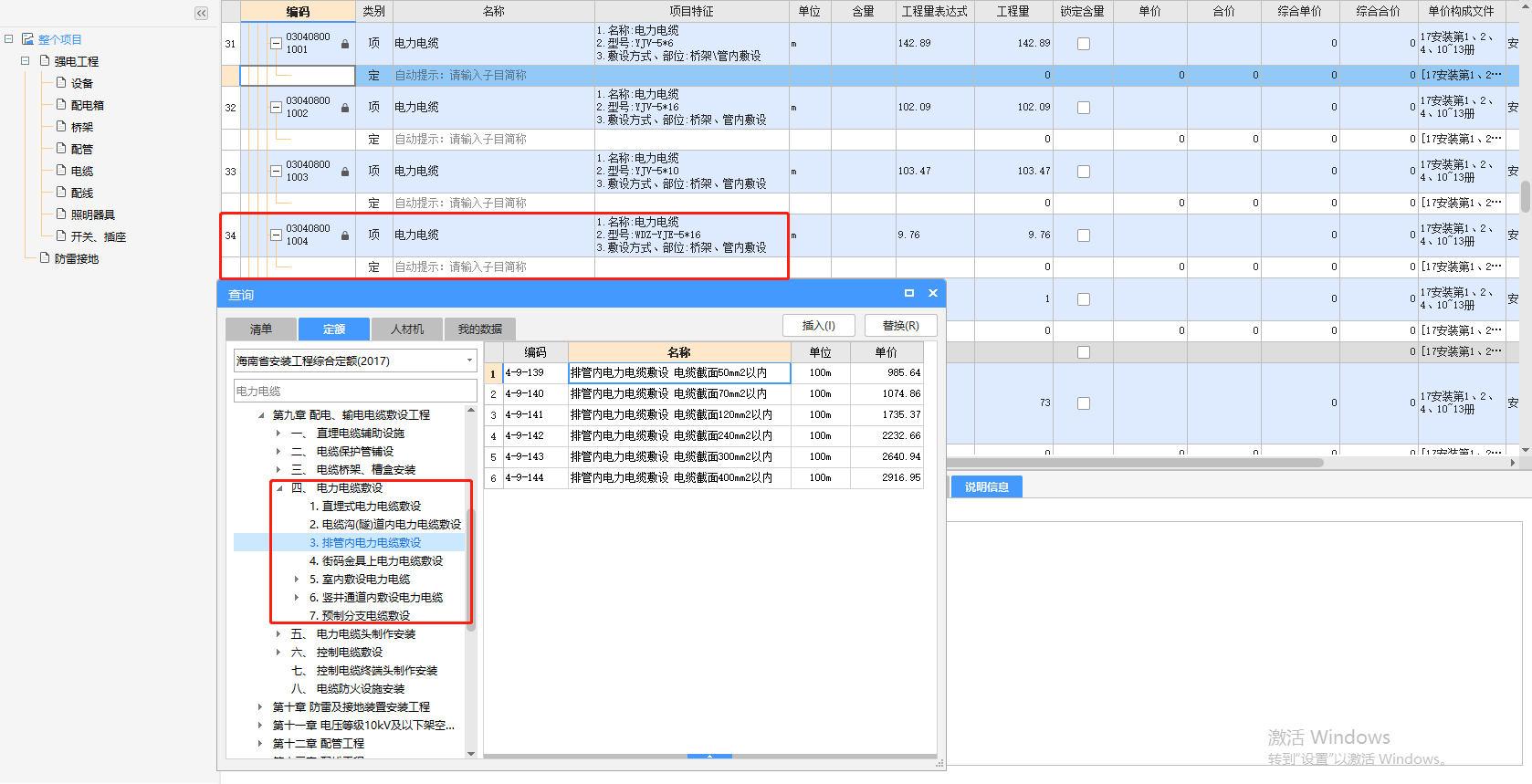The image size is (1532, 784).
Task: Click the 整个项目 project icon
Action: pos(27,39)
